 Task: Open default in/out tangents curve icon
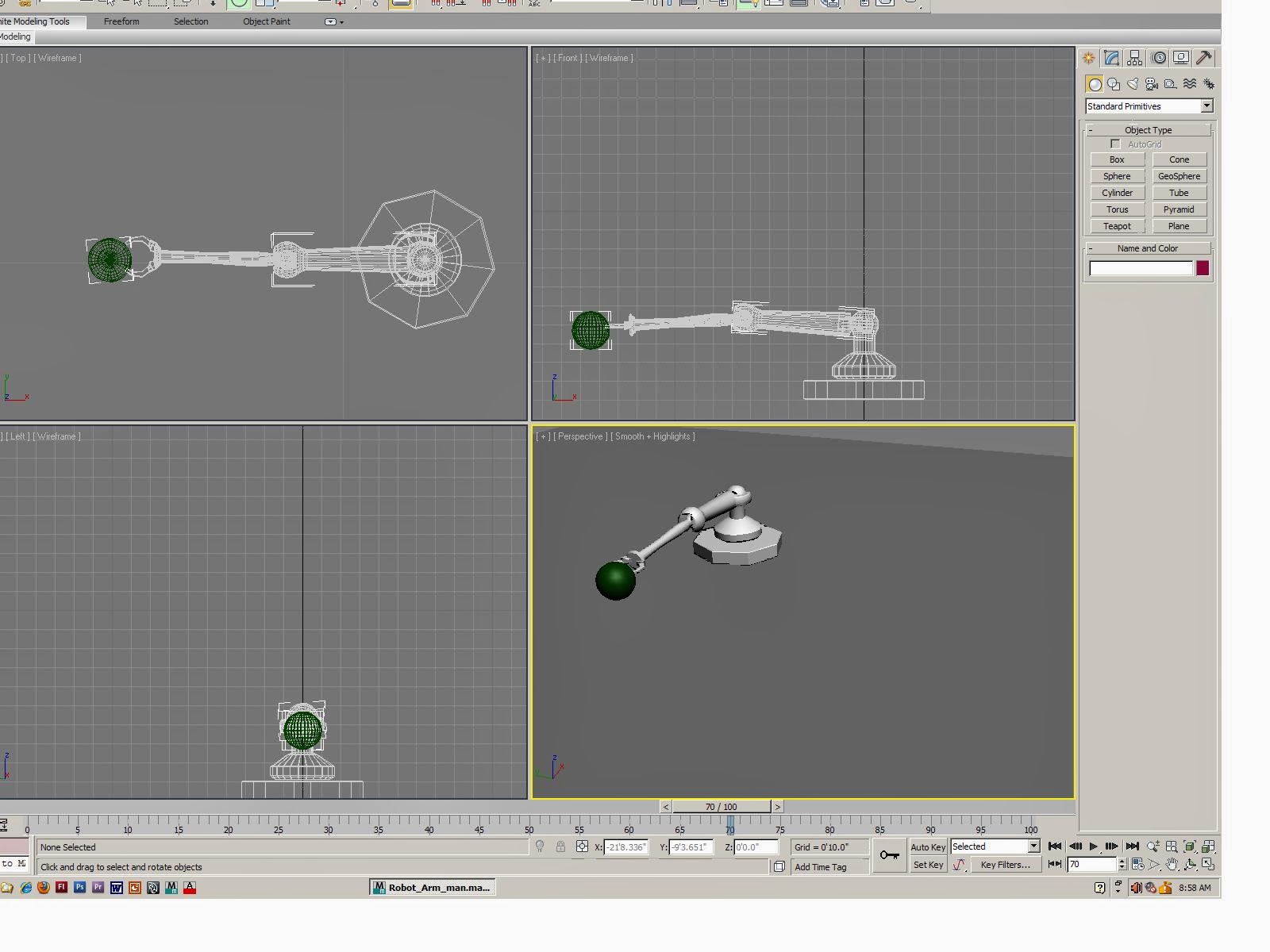(x=959, y=865)
